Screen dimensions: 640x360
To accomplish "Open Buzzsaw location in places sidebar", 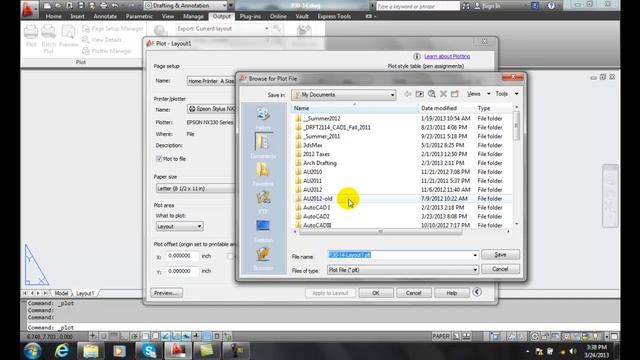I will [x=263, y=258].
